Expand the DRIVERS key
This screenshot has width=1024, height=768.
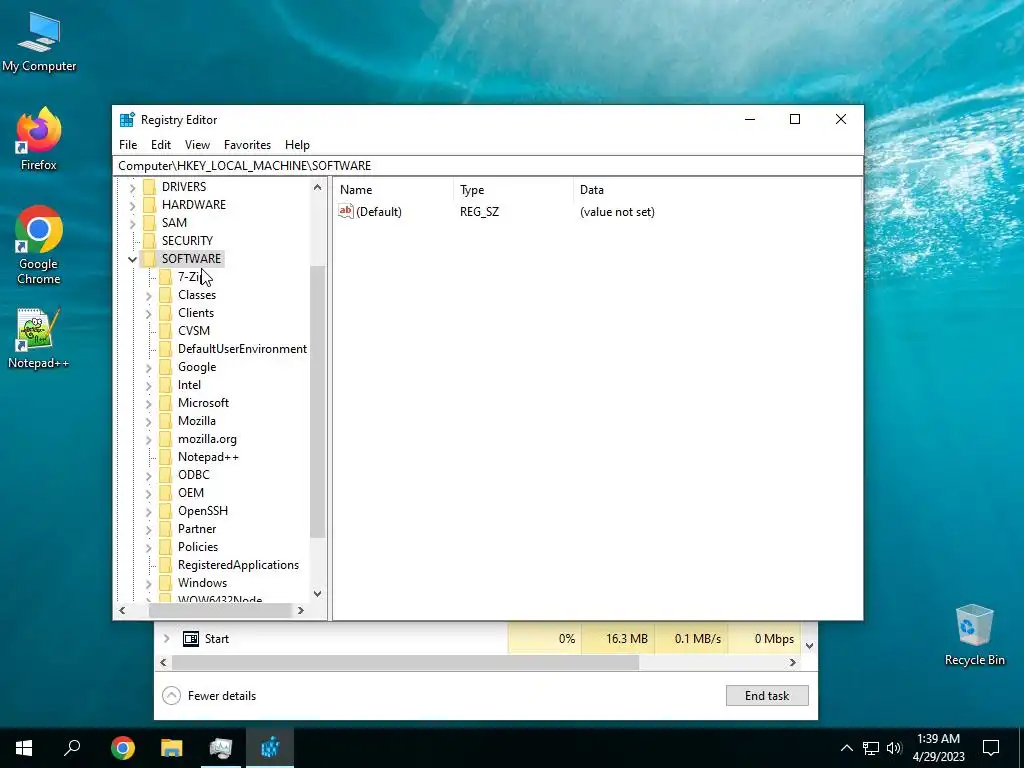[x=132, y=187]
